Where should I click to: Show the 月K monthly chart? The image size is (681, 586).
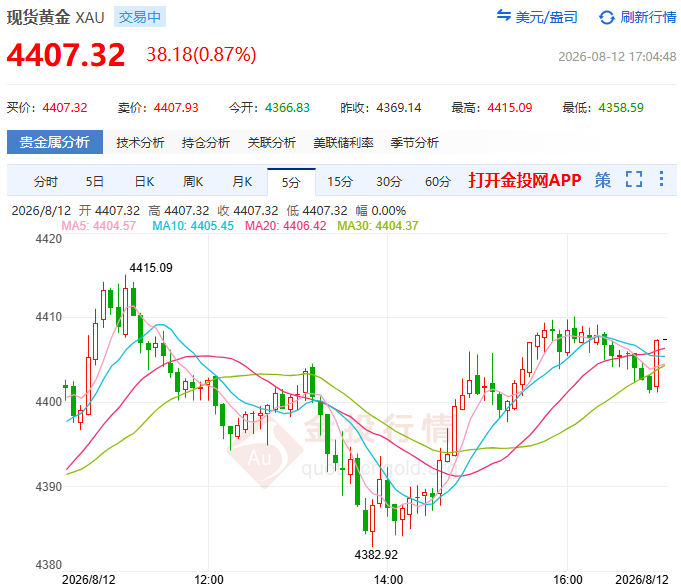coord(242,182)
